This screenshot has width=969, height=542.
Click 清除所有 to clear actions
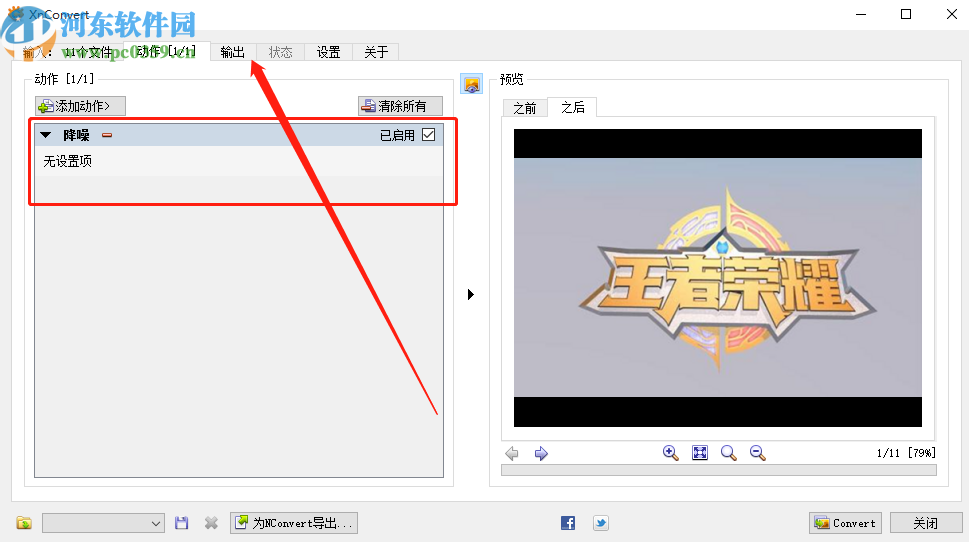[400, 106]
